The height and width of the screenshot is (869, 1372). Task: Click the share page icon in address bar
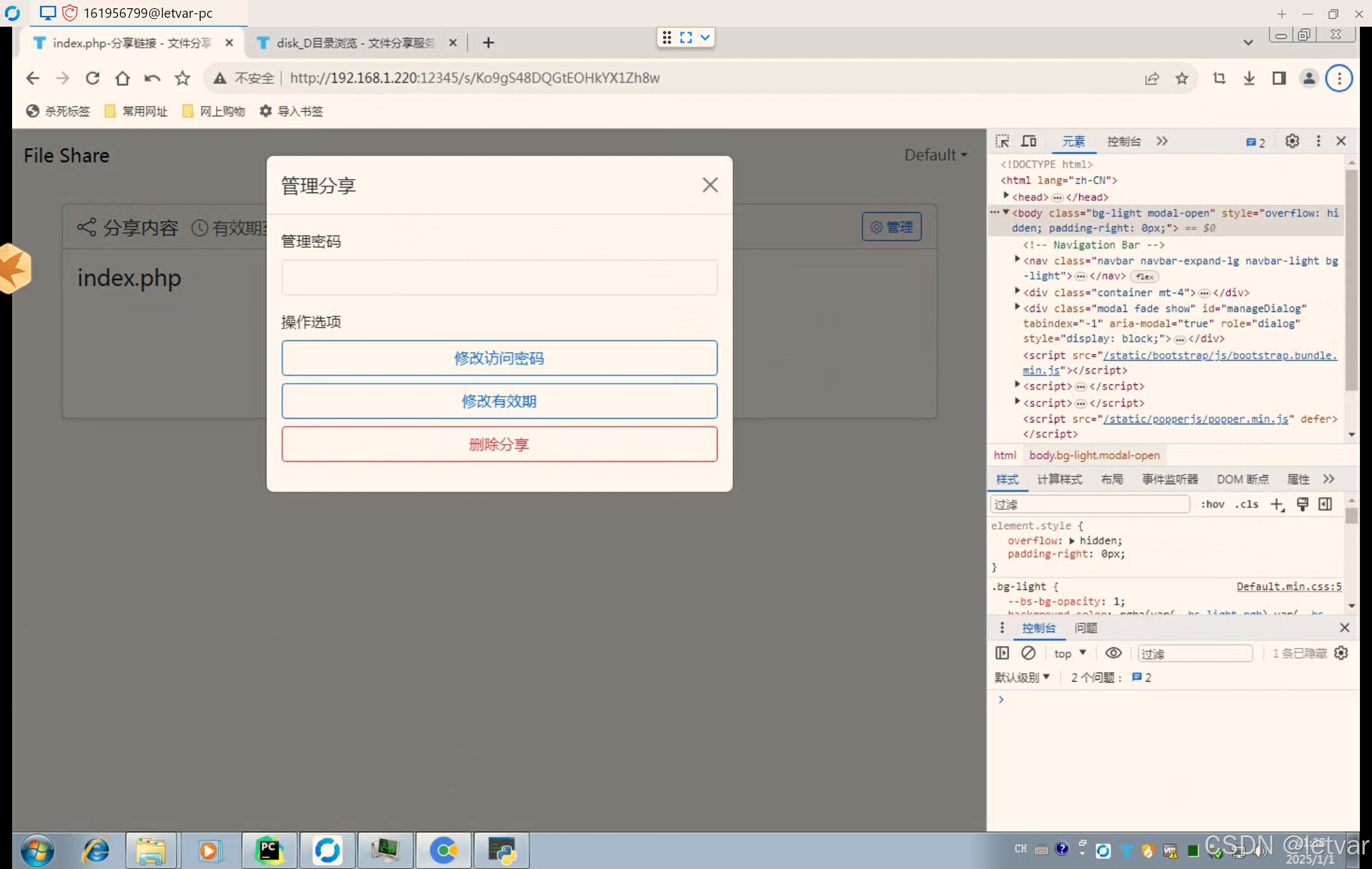(1152, 78)
